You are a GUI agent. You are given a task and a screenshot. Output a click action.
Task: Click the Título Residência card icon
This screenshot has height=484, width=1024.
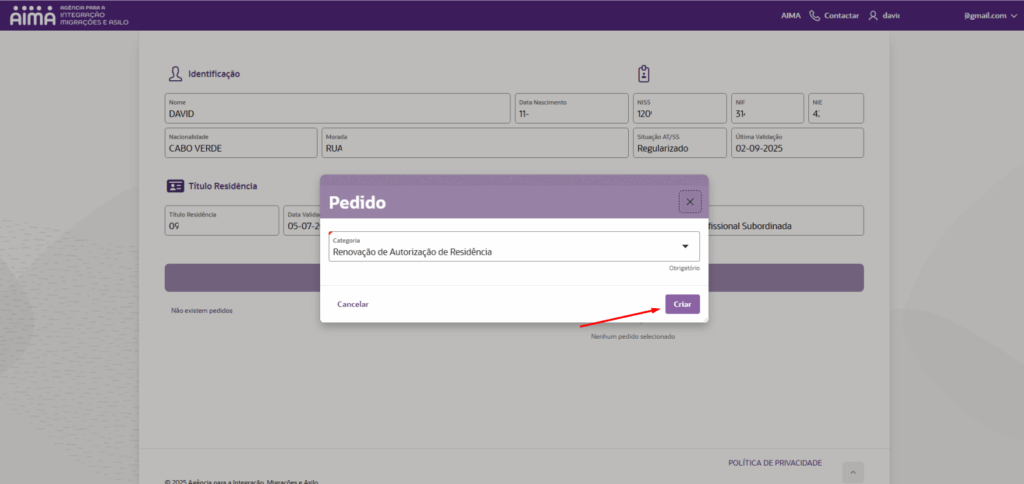click(175, 186)
